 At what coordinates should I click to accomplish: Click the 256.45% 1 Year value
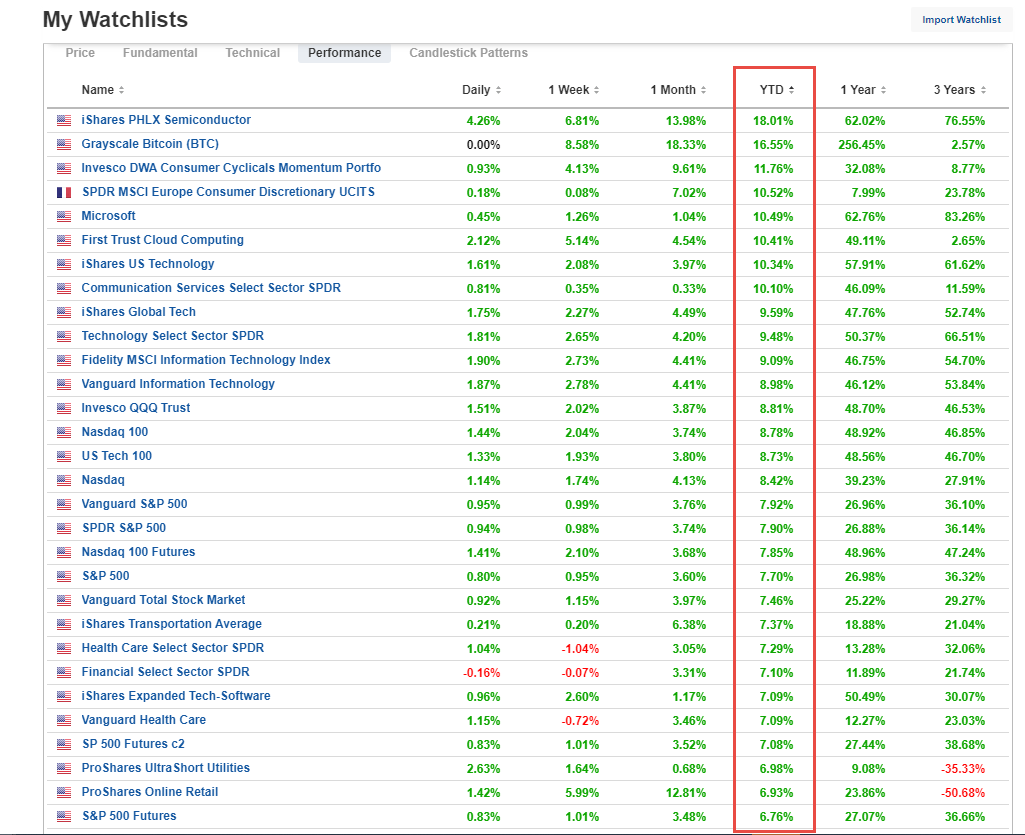pos(862,145)
